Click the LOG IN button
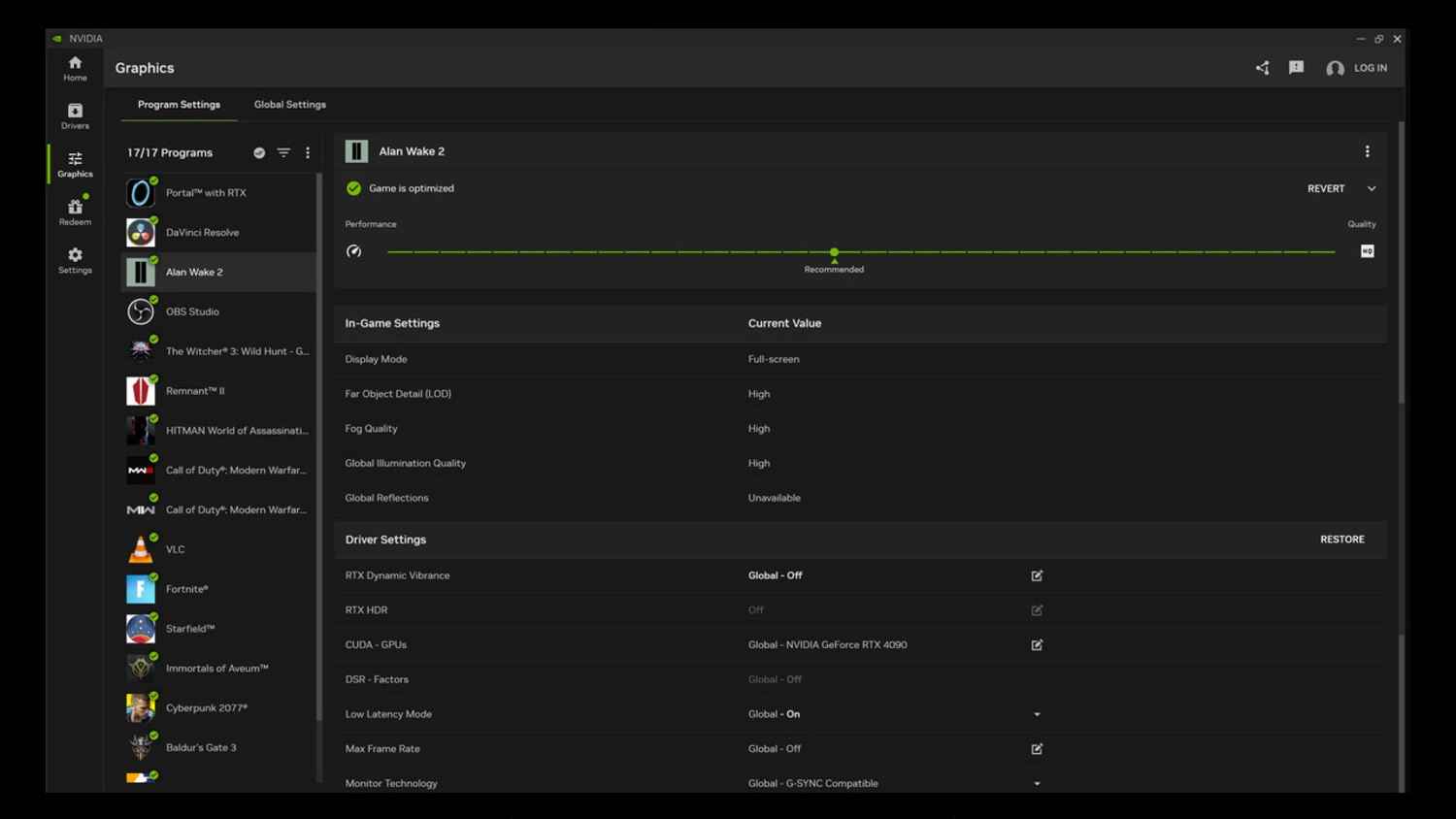This screenshot has width=1456, height=819. pos(1370,68)
